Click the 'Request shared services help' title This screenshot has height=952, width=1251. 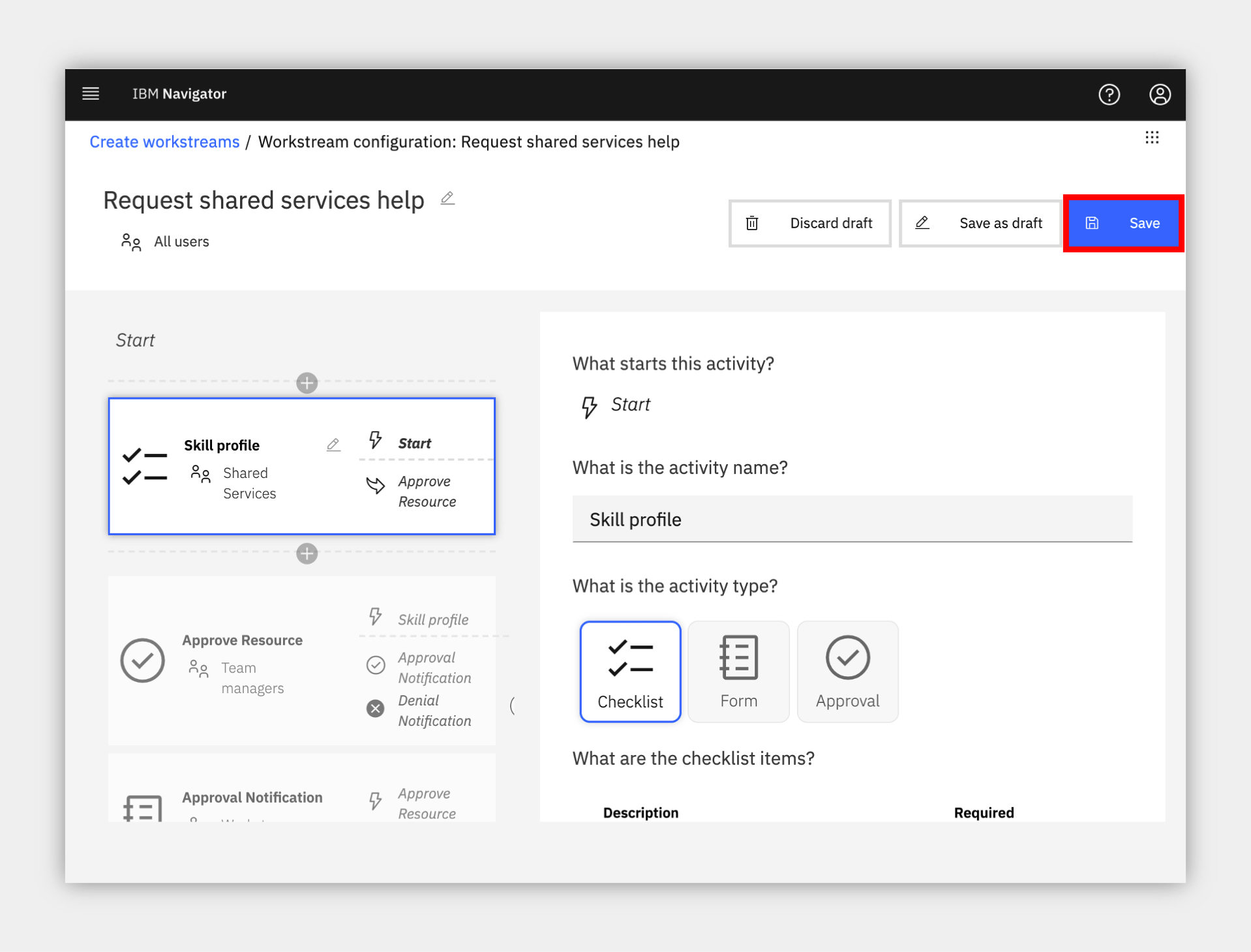point(264,200)
